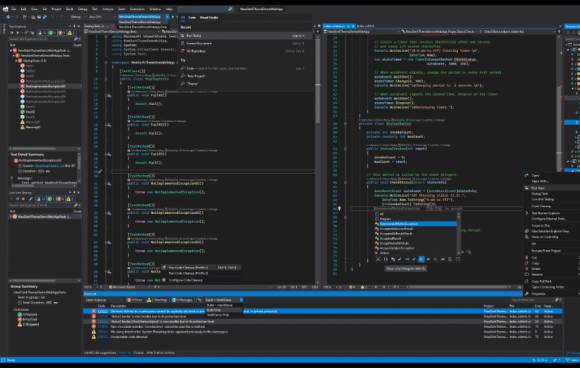
Task: Click the green passed-tests filter icon
Action: click(51, 33)
